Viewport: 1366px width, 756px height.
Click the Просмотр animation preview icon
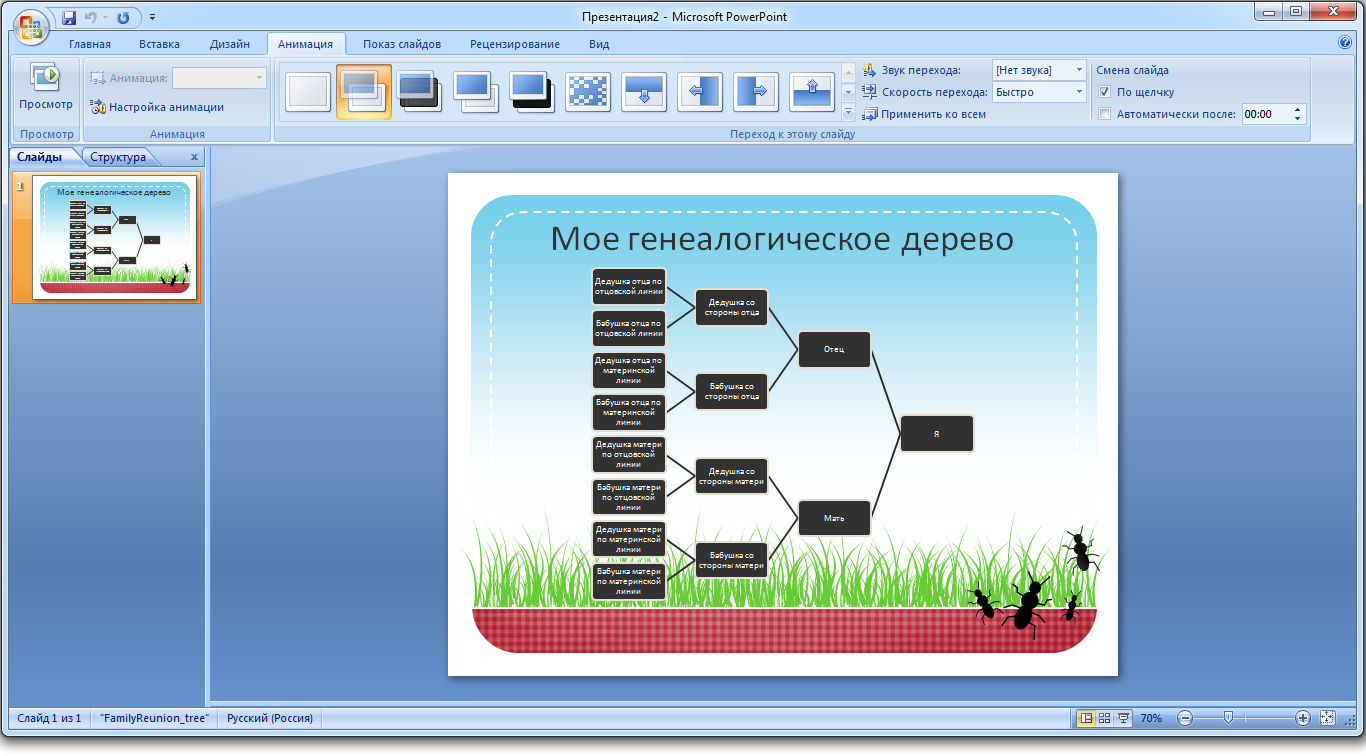pos(45,79)
